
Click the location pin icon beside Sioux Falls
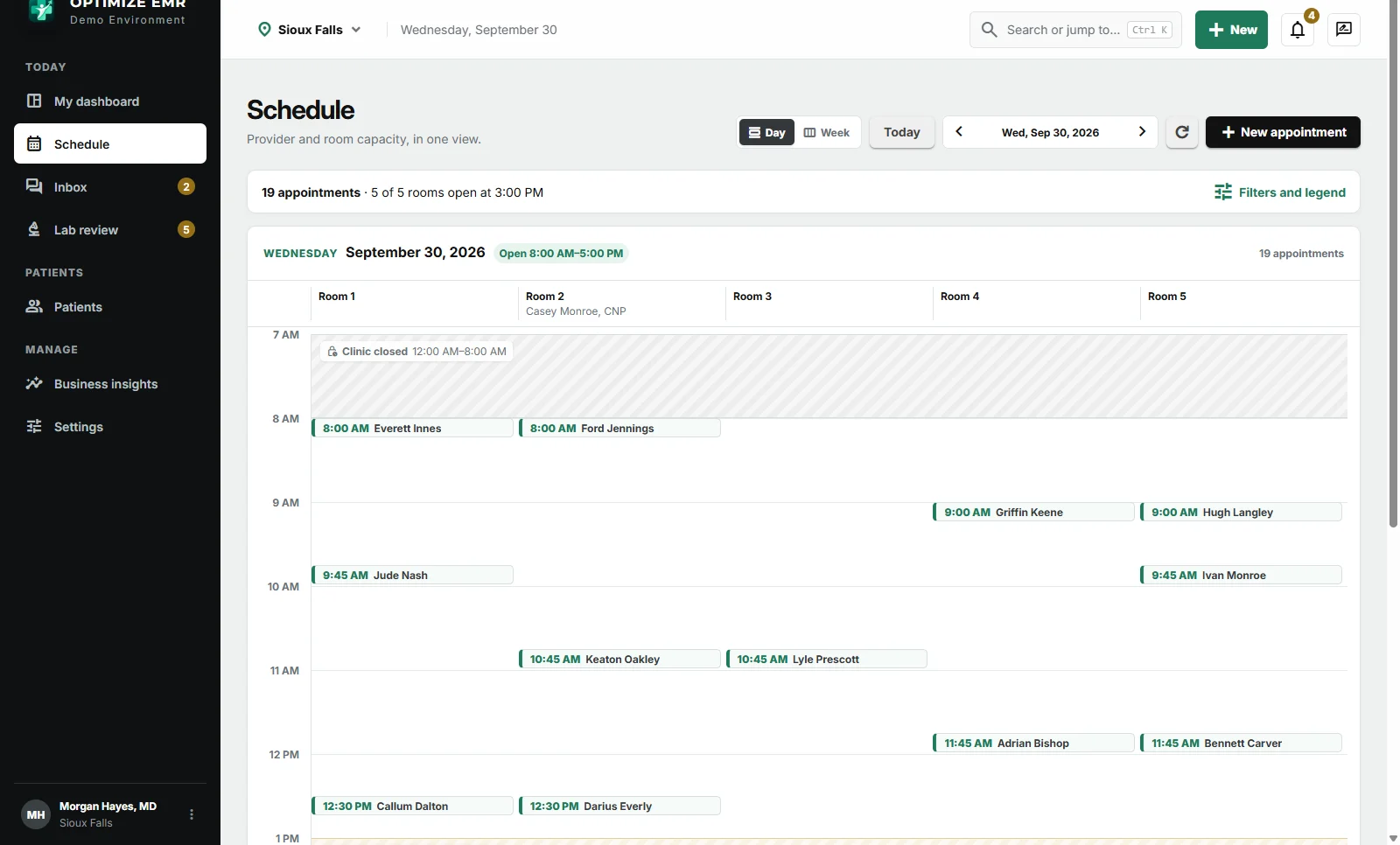click(264, 30)
